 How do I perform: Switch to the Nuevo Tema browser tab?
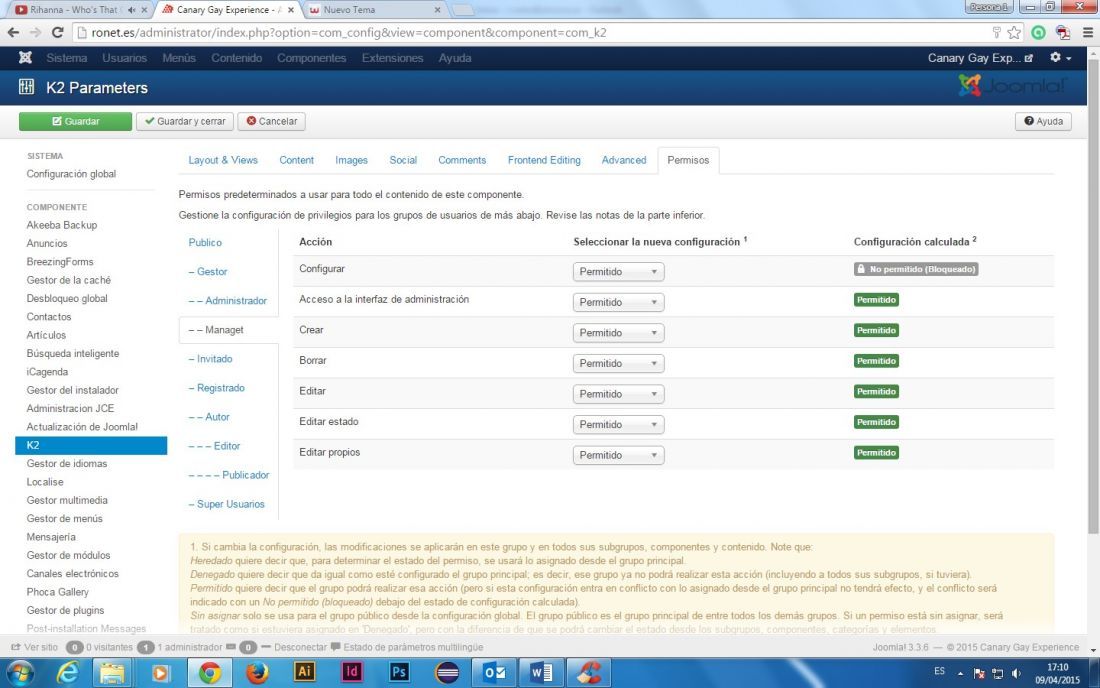374,10
